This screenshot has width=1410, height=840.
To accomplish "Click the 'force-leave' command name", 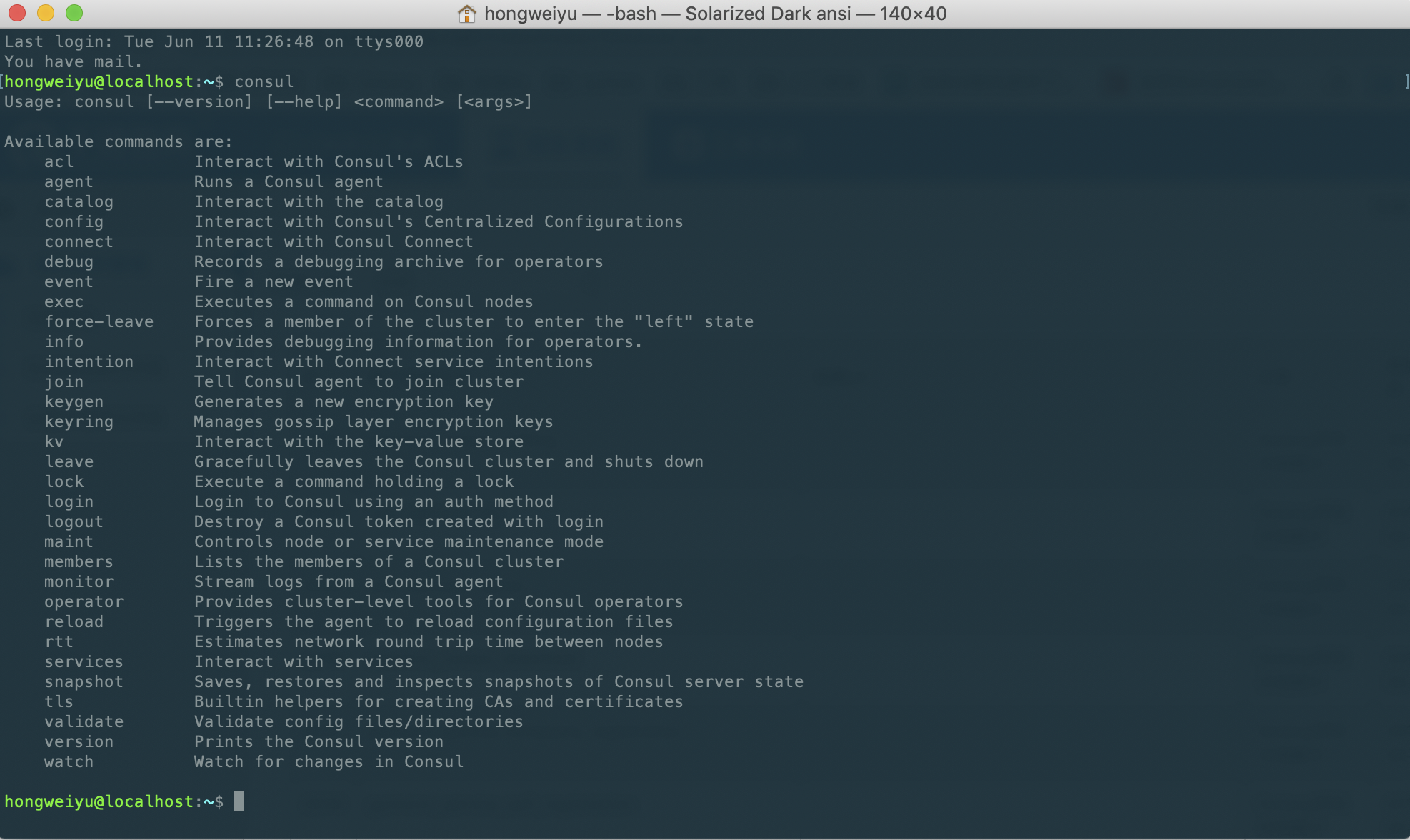I will [x=99, y=321].
